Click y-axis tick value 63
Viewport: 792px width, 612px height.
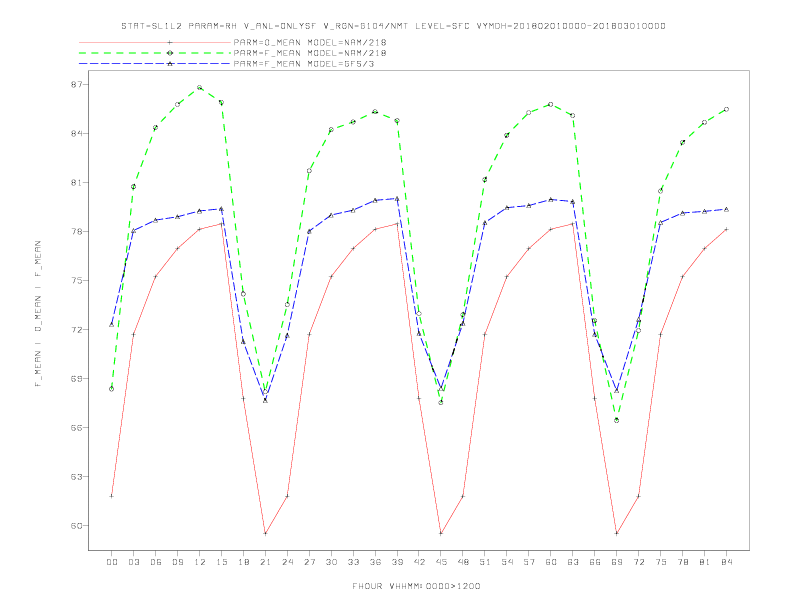click(x=76, y=477)
